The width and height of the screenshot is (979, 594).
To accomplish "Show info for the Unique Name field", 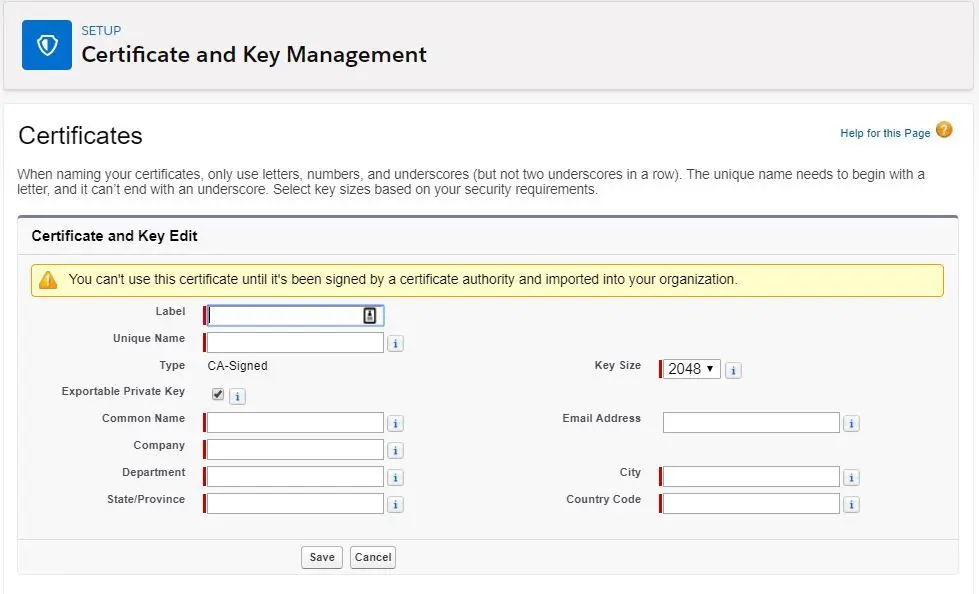I will point(395,344).
